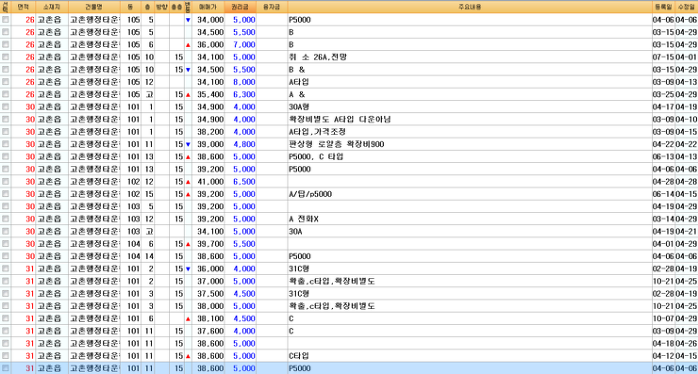Click the 37,000 price cell
Screen dimensions: 698x374
[x=209, y=281]
